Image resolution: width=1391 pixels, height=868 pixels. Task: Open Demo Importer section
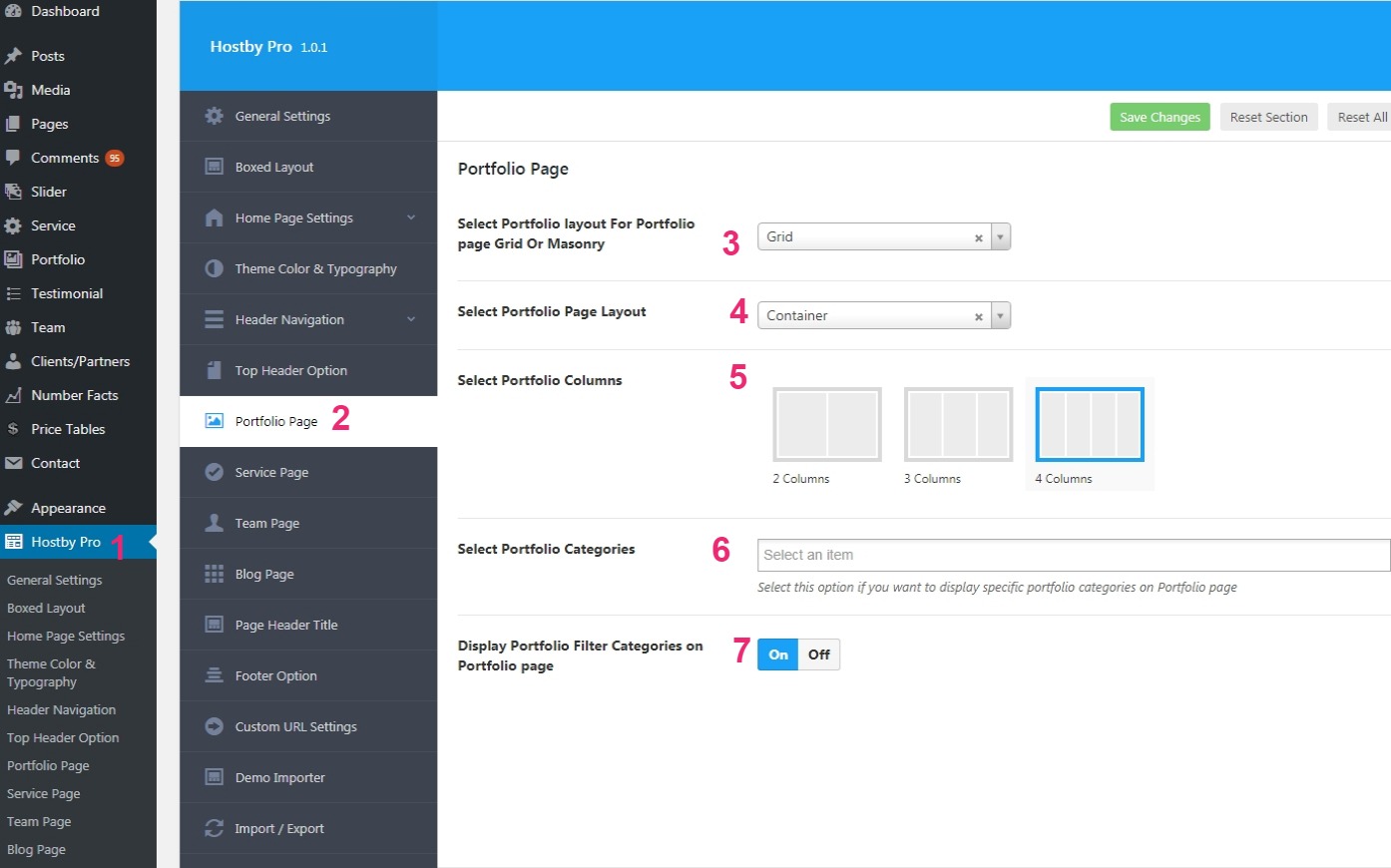click(x=308, y=777)
